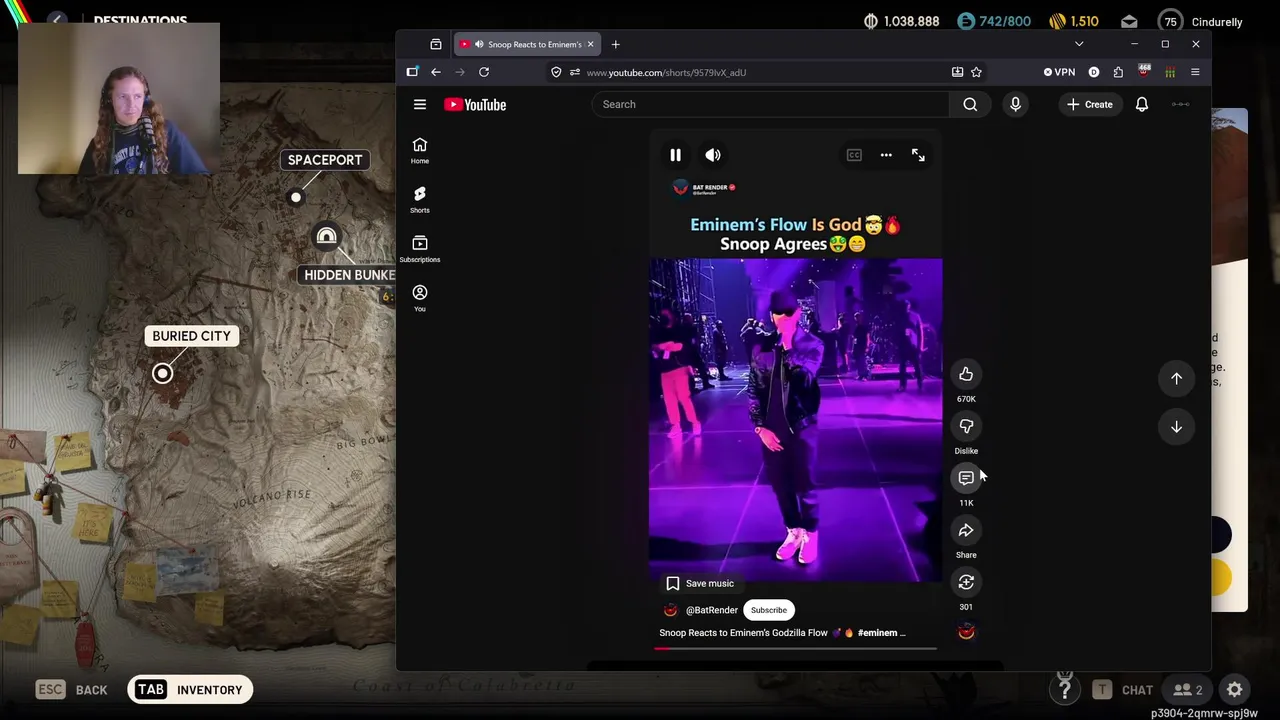Viewport: 1280px width, 720px height.
Task: Click the magnifier search button
Action: tap(970, 104)
